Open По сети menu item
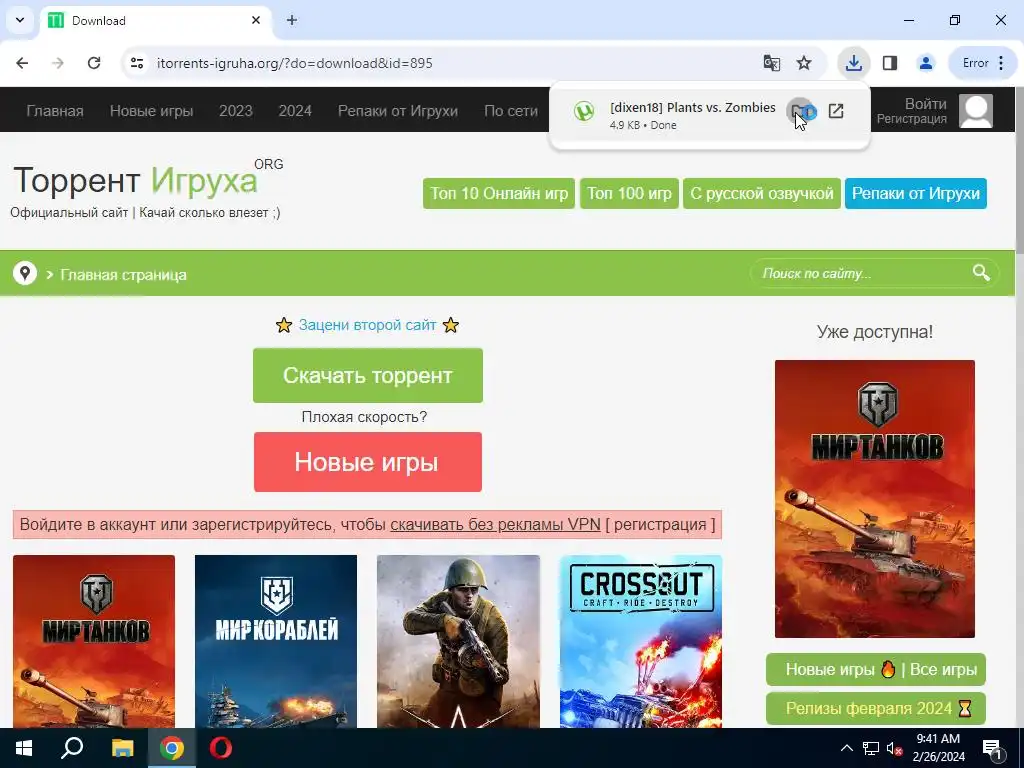This screenshot has height=768, width=1024. (511, 111)
